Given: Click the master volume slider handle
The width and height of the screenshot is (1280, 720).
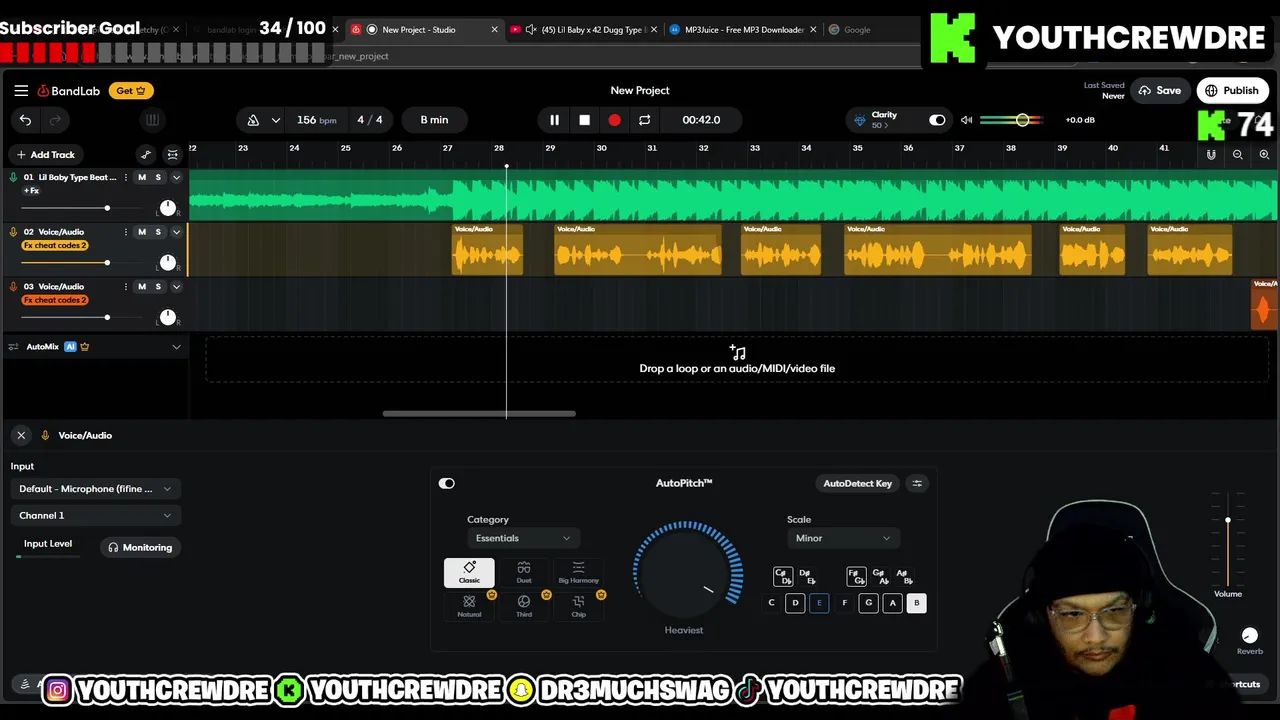Looking at the screenshot, I should point(1022,120).
